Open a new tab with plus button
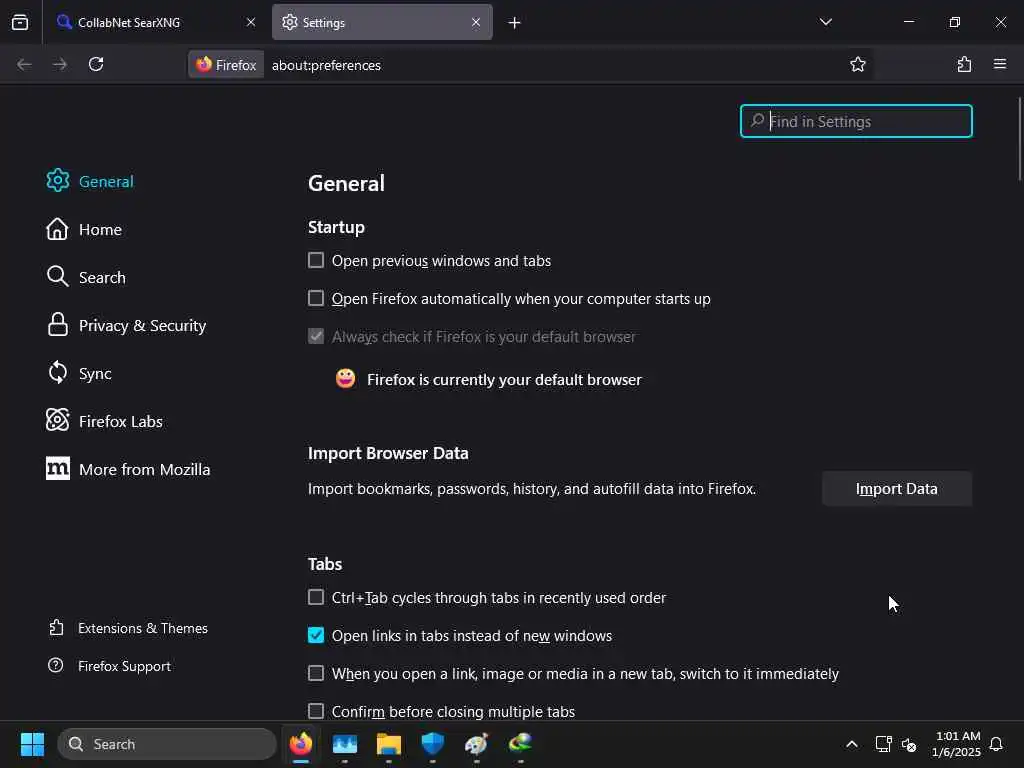The image size is (1024, 768). tap(515, 23)
